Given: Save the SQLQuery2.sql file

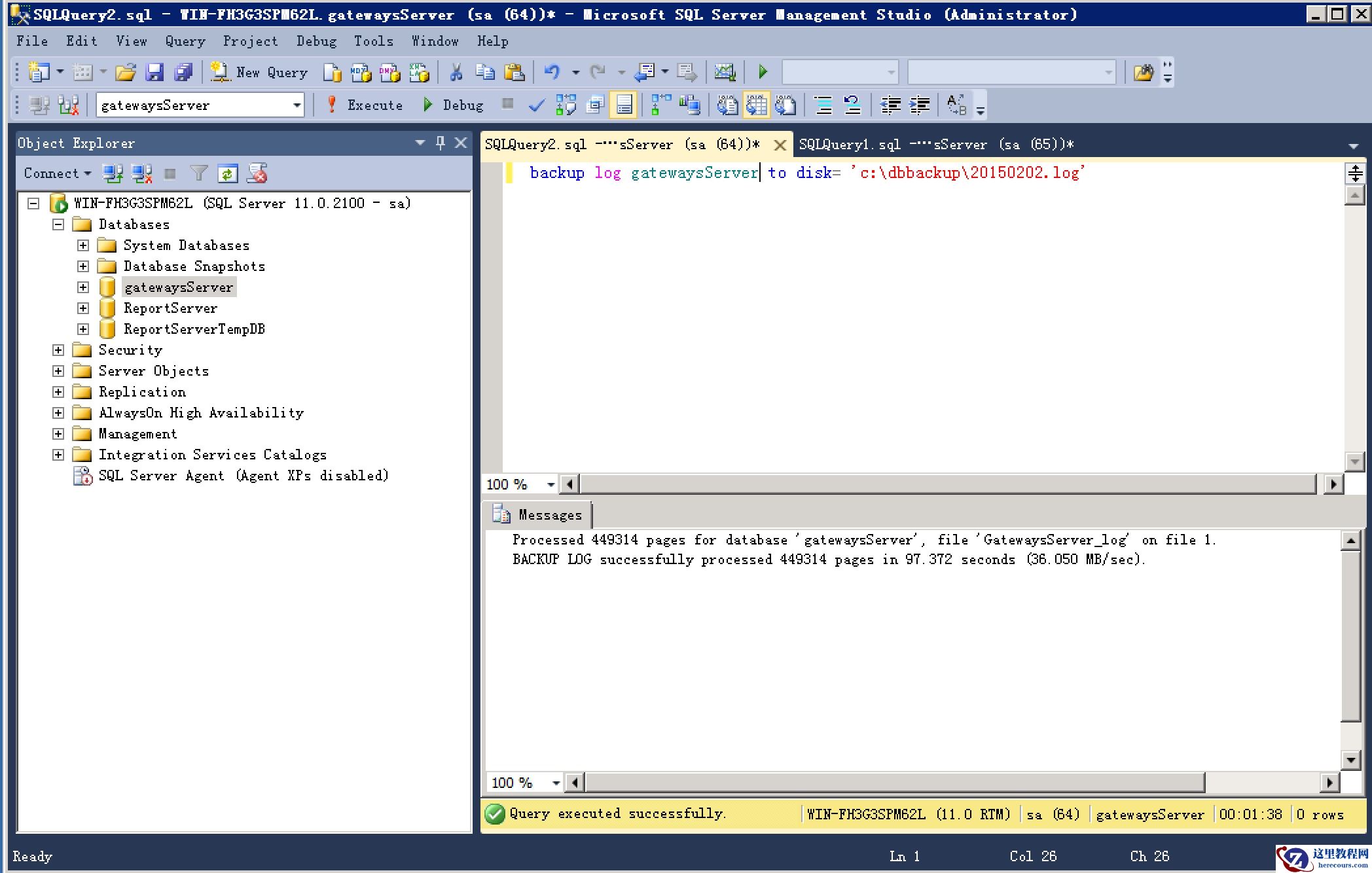Looking at the screenshot, I should pos(156,72).
